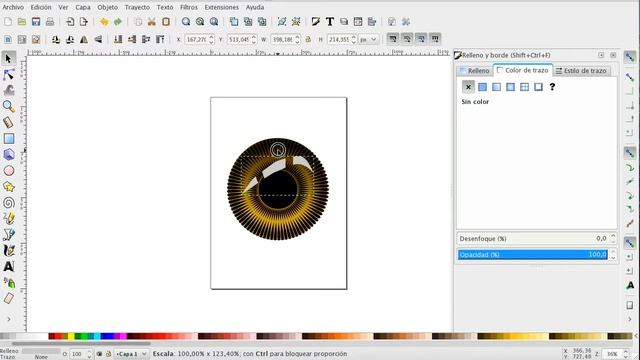The height and width of the screenshot is (360, 640).
Task: Select the Ellipse circle tool
Action: [9, 171]
